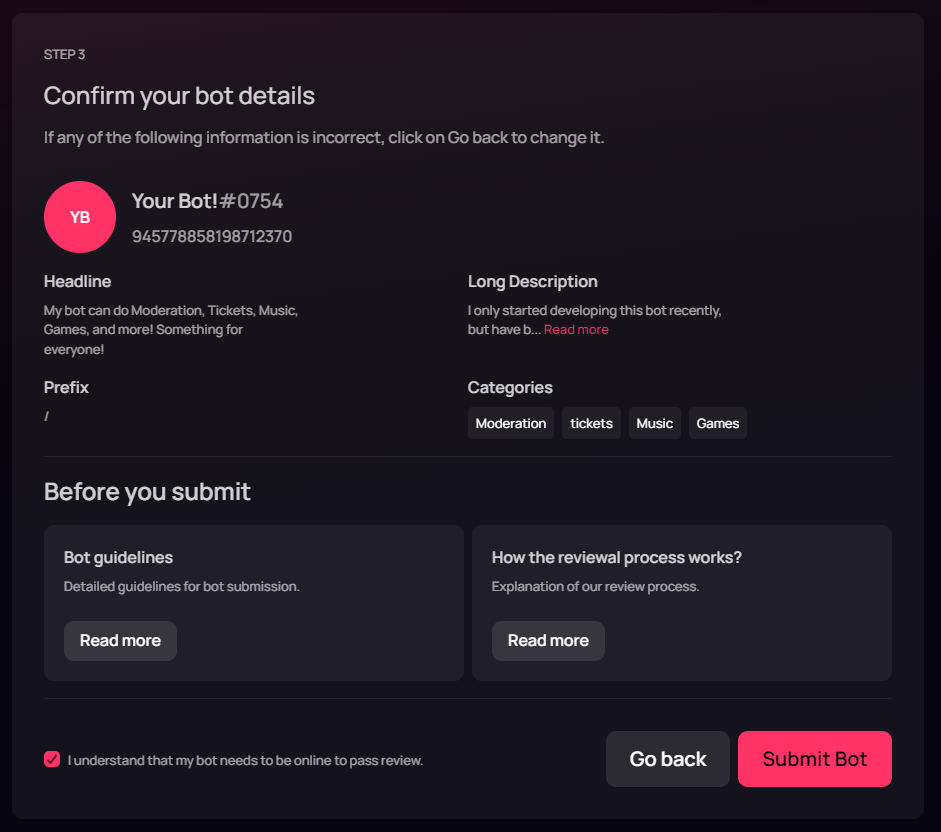Click the checkbox label about online review
The height and width of the screenshot is (832, 941).
[x=245, y=761]
